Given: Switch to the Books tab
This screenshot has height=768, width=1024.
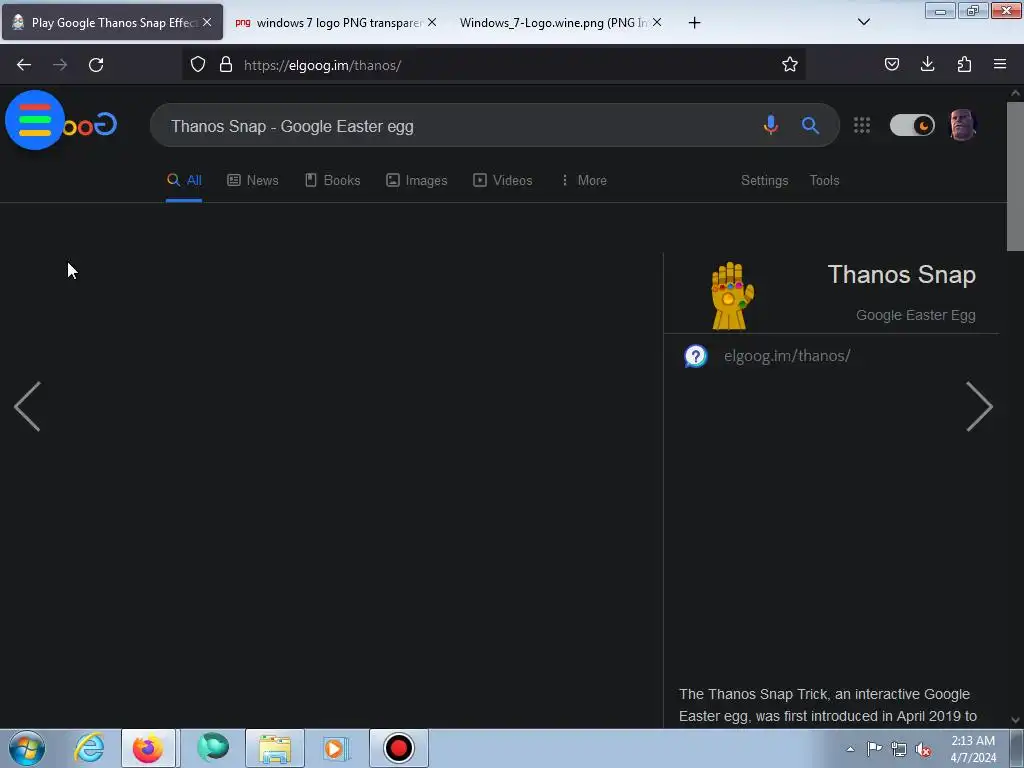Looking at the screenshot, I should pos(332,180).
